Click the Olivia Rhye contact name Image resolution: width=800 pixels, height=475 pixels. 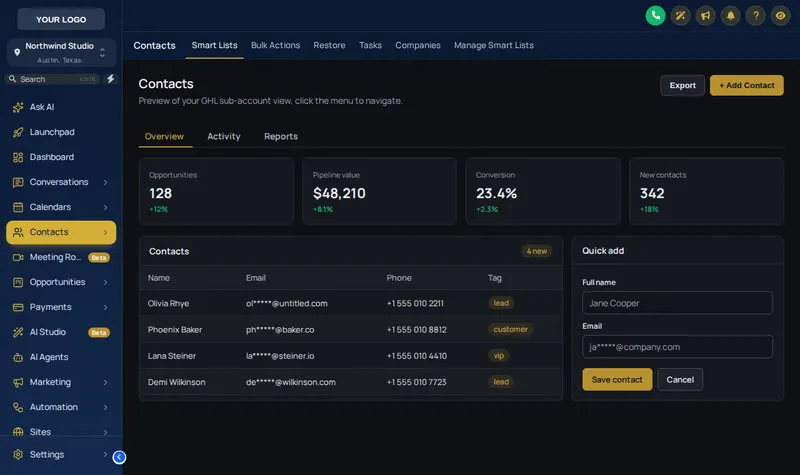click(168, 304)
